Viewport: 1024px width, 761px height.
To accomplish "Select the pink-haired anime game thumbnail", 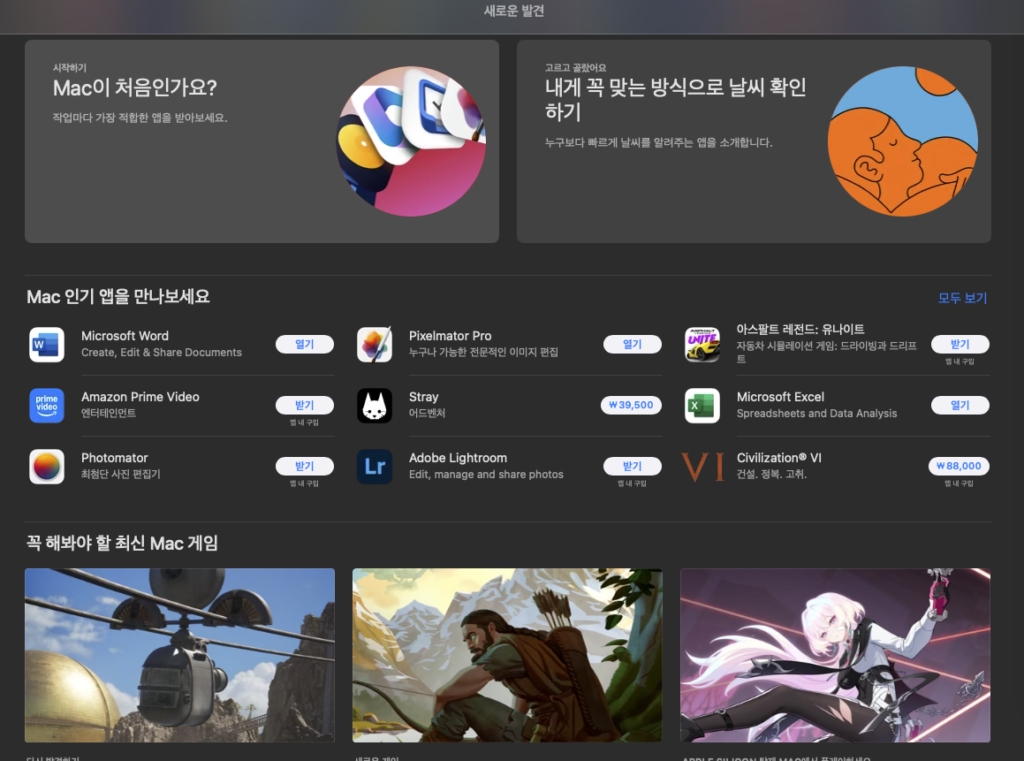I will point(835,655).
